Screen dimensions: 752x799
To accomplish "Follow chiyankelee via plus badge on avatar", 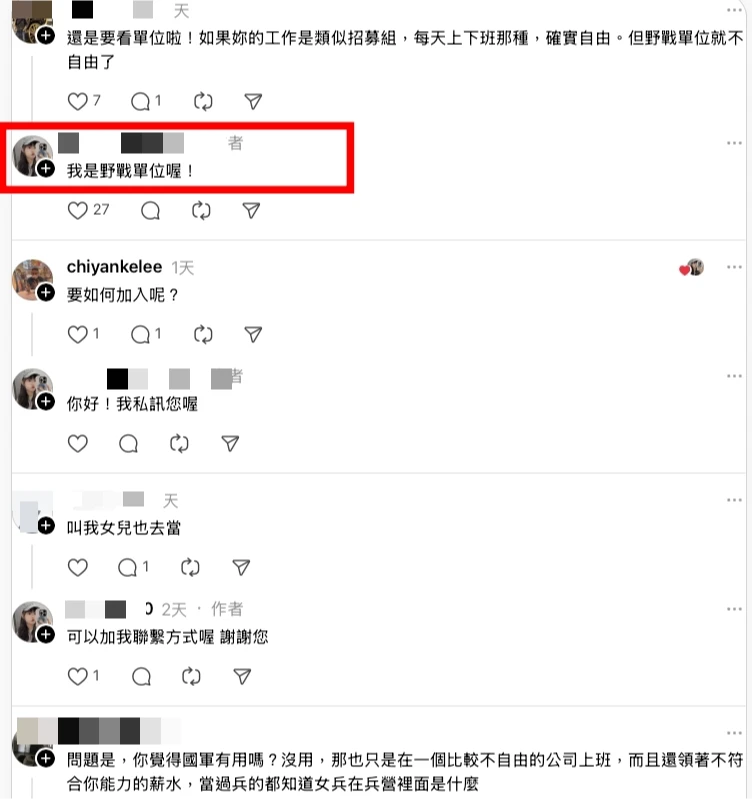I will click(46, 292).
